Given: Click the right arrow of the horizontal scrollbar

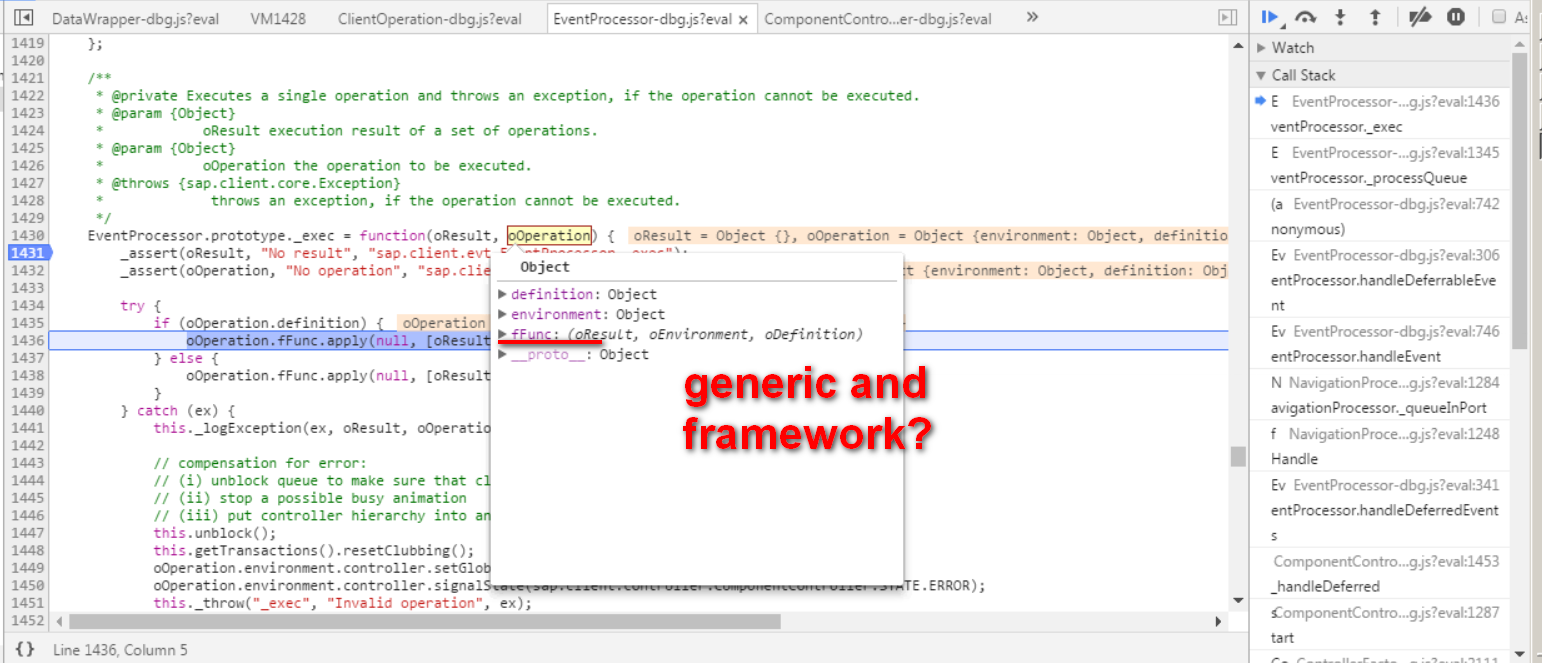Looking at the screenshot, I should [x=1219, y=621].
